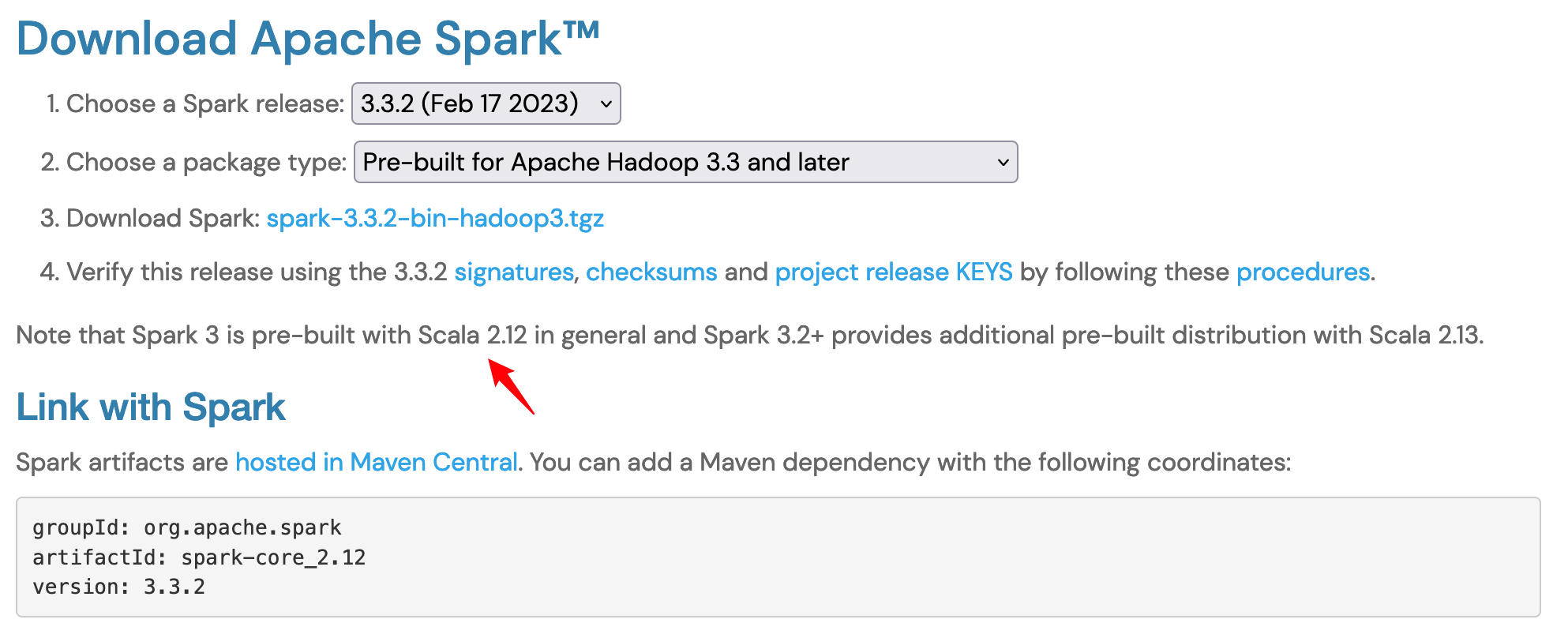The height and width of the screenshot is (638, 1568).
Task: Select the artifactId spark-core_2.12 text
Action: (x=200, y=557)
